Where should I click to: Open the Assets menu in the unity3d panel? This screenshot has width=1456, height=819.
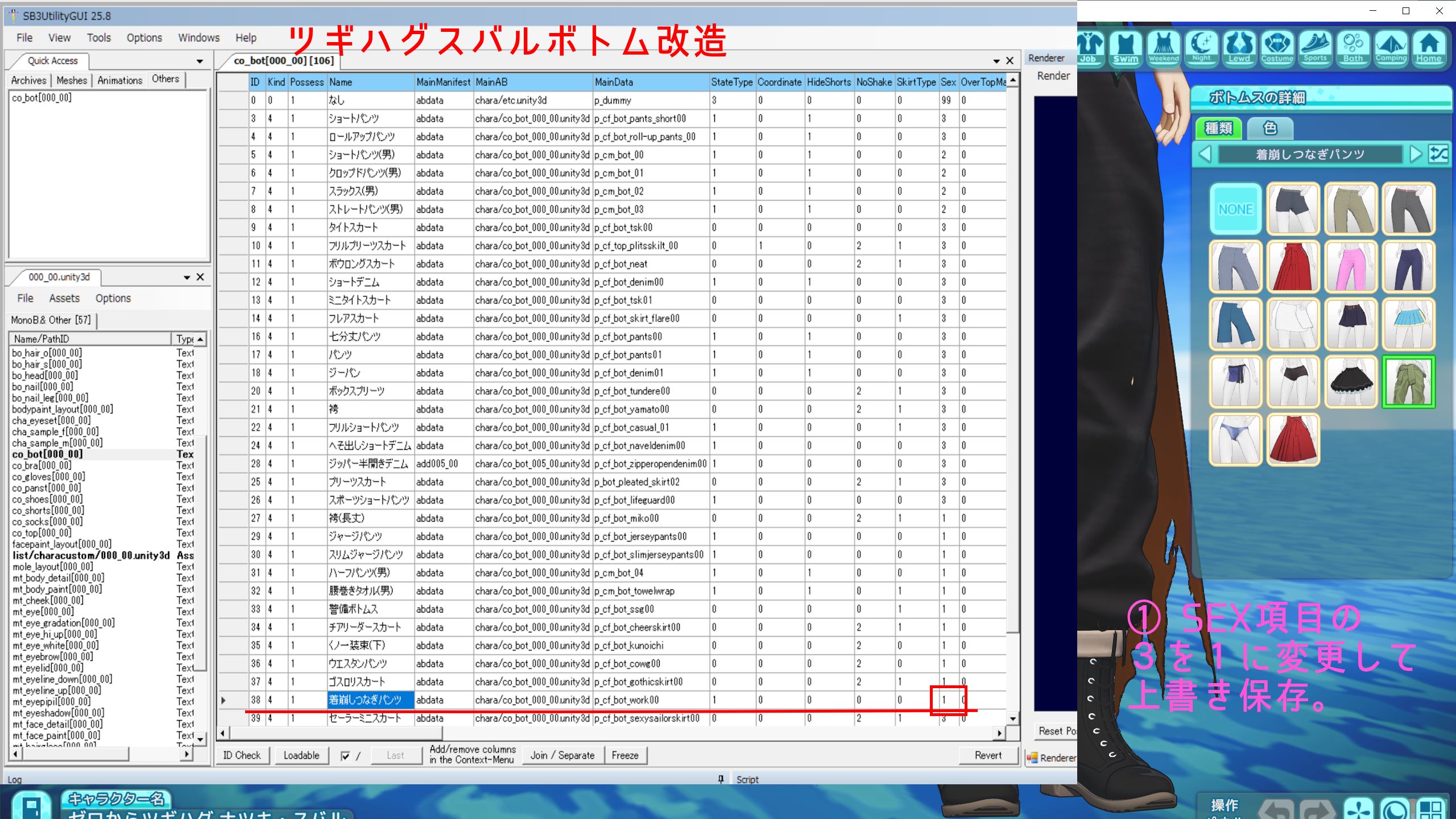click(x=64, y=298)
